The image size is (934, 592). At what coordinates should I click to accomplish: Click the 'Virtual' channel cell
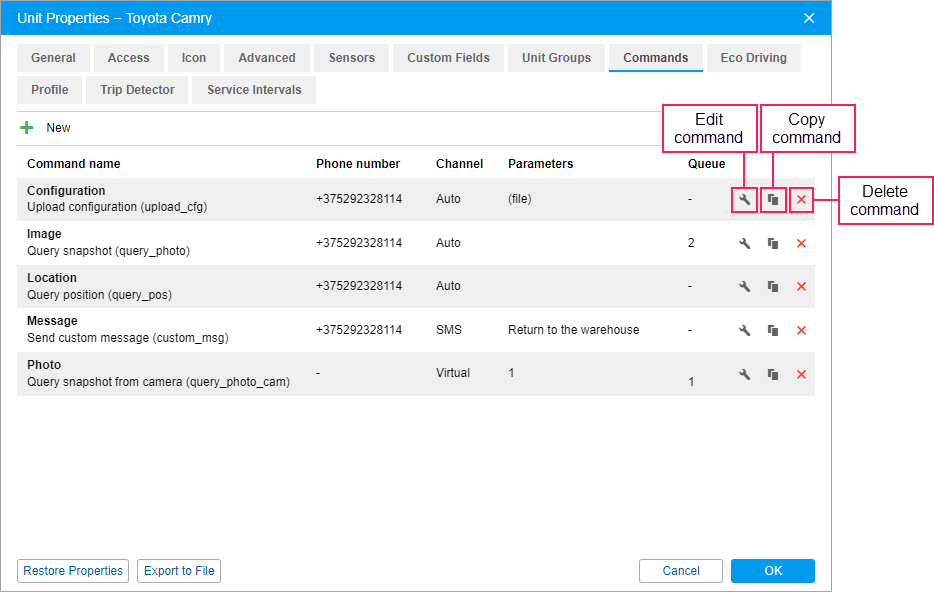(453, 373)
